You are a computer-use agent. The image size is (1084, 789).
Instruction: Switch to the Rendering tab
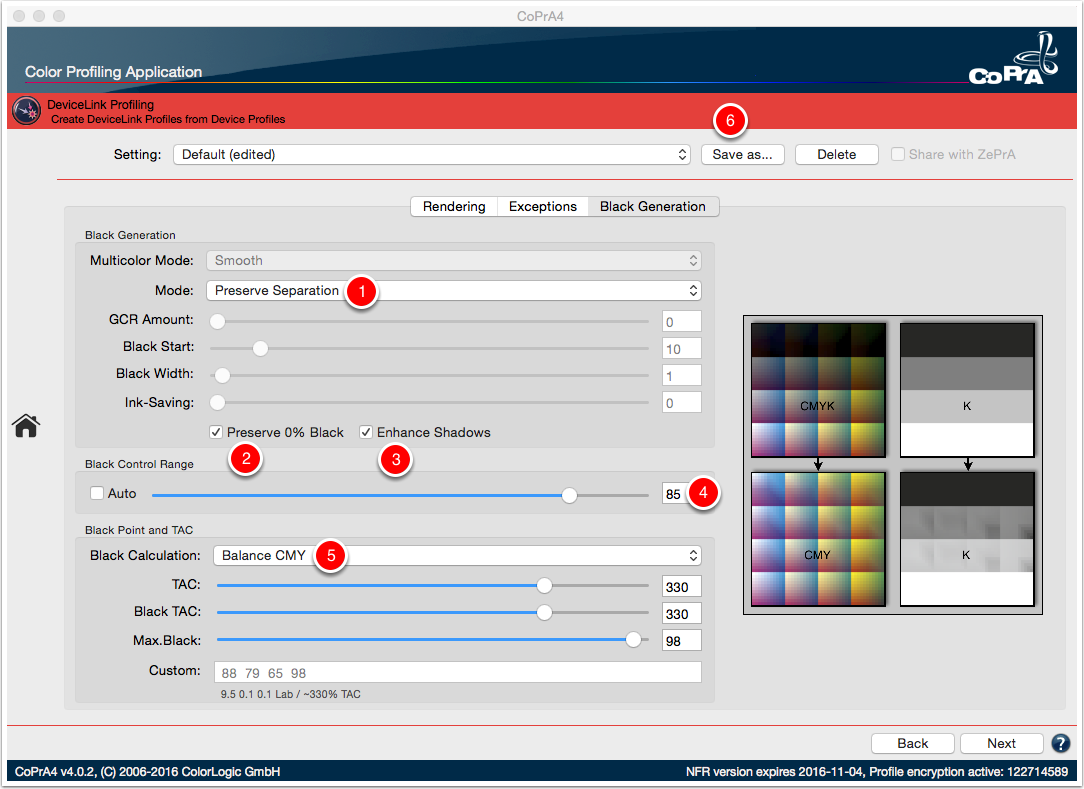click(454, 207)
